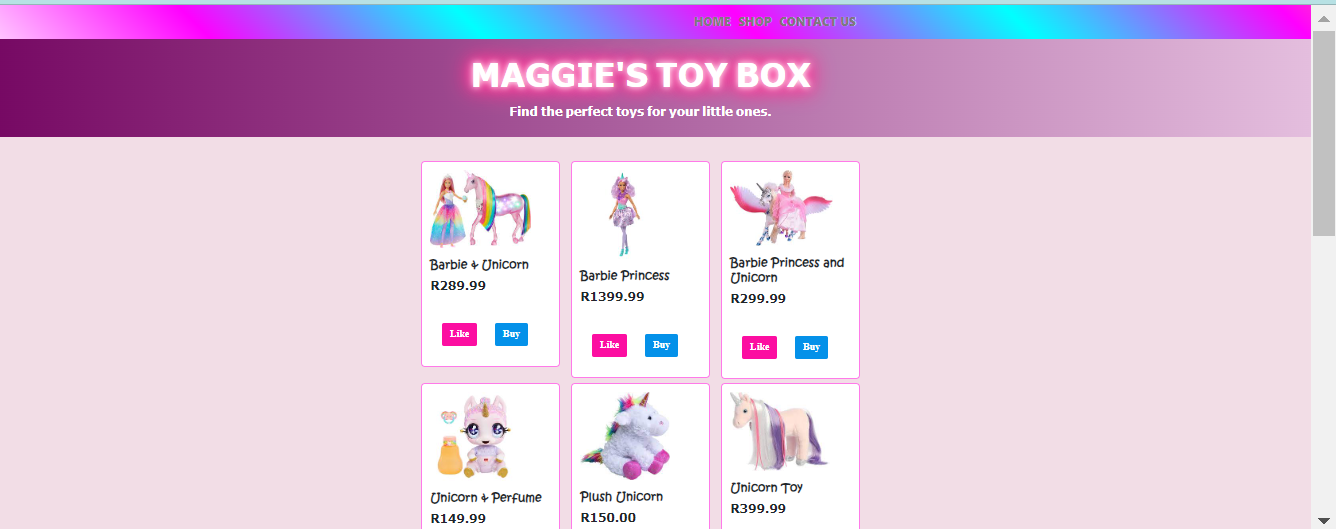
Task: Buy the Barbie & Unicorn toy
Action: (511, 334)
